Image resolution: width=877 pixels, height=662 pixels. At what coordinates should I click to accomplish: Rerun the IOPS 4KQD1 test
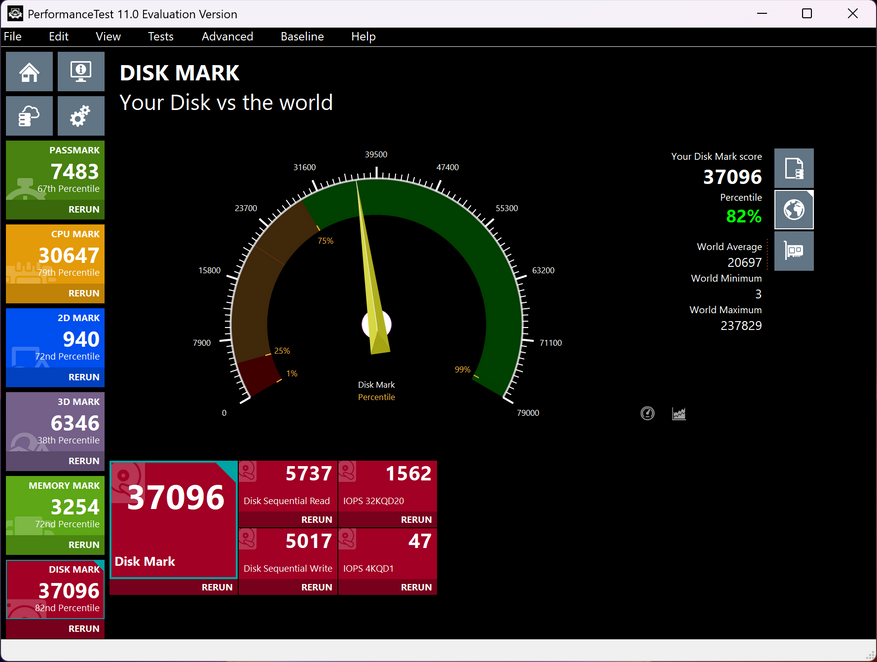[416, 587]
